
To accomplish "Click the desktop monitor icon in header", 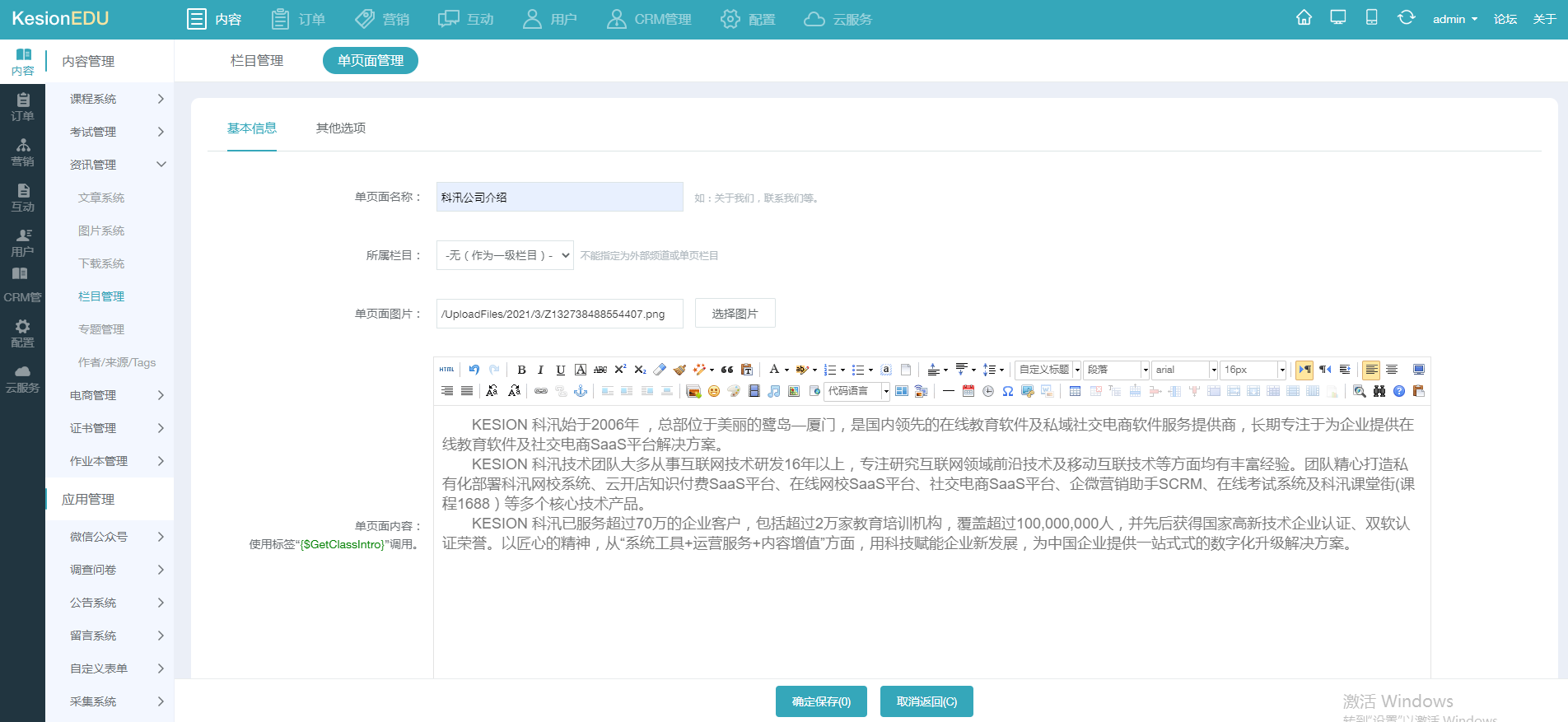I will pyautogui.click(x=1338, y=17).
